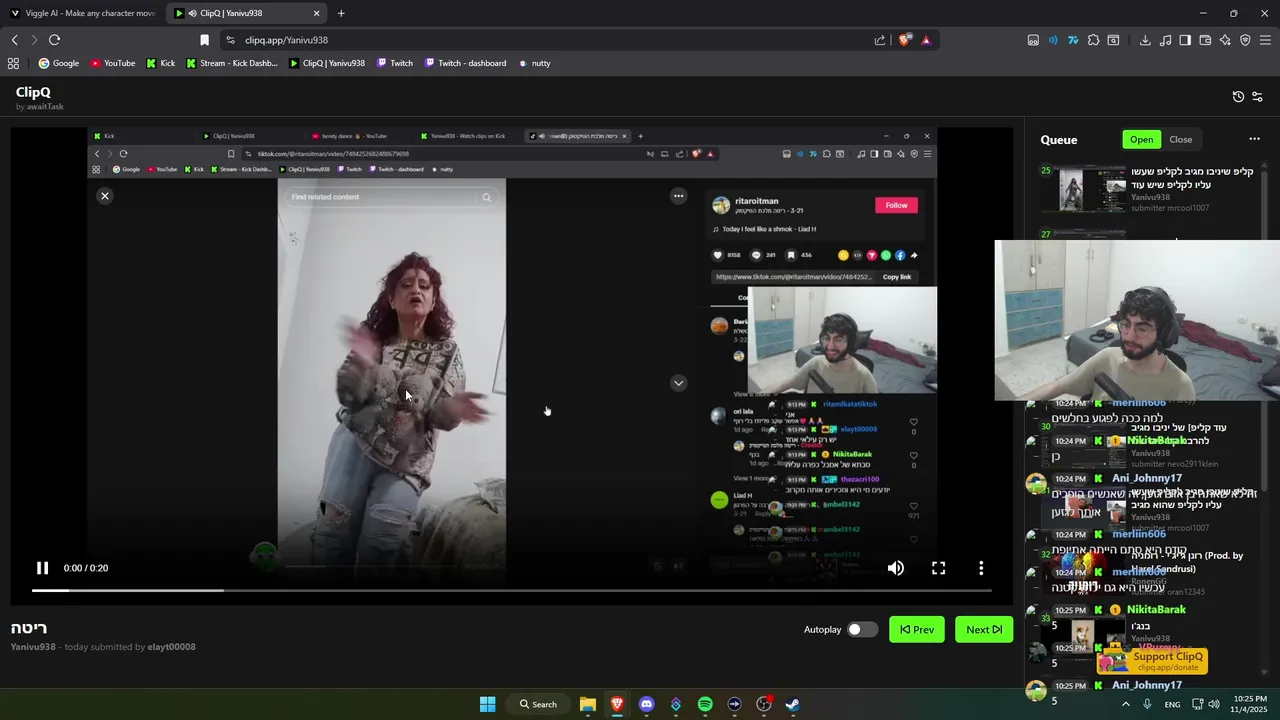Open File Explorer from taskbar
Viewport: 1280px width, 720px height.
click(x=587, y=704)
